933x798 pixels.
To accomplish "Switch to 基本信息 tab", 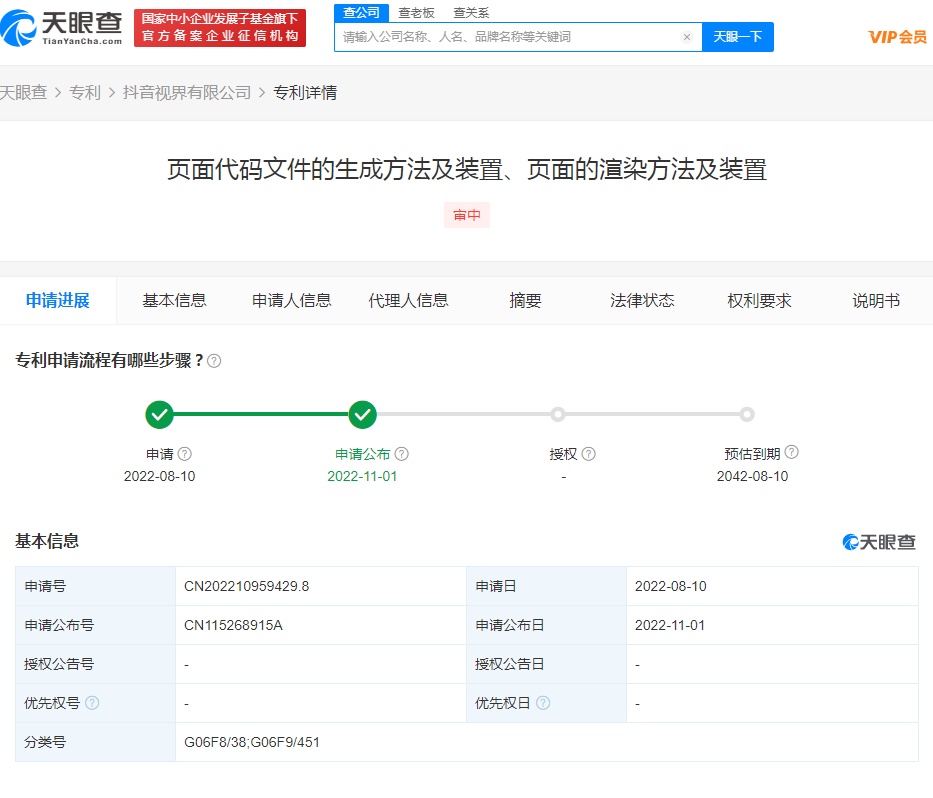I will click(174, 301).
